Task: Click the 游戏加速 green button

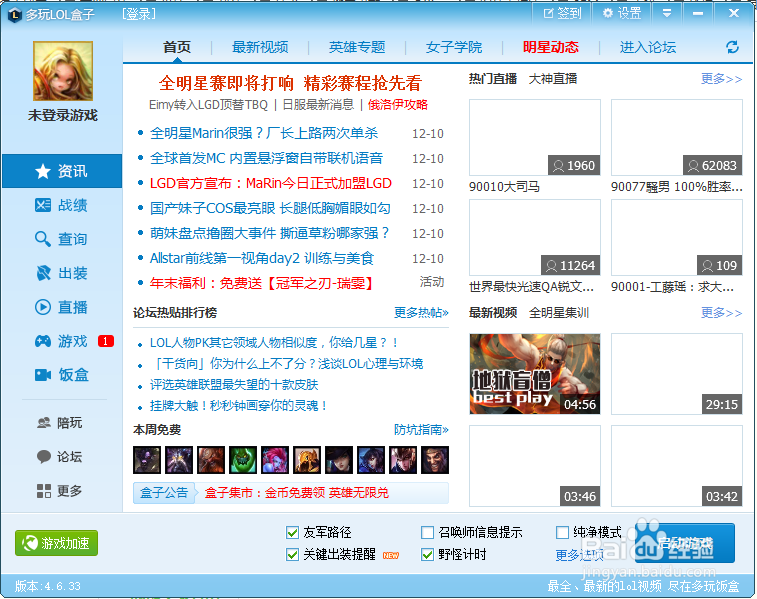Action: (56, 543)
